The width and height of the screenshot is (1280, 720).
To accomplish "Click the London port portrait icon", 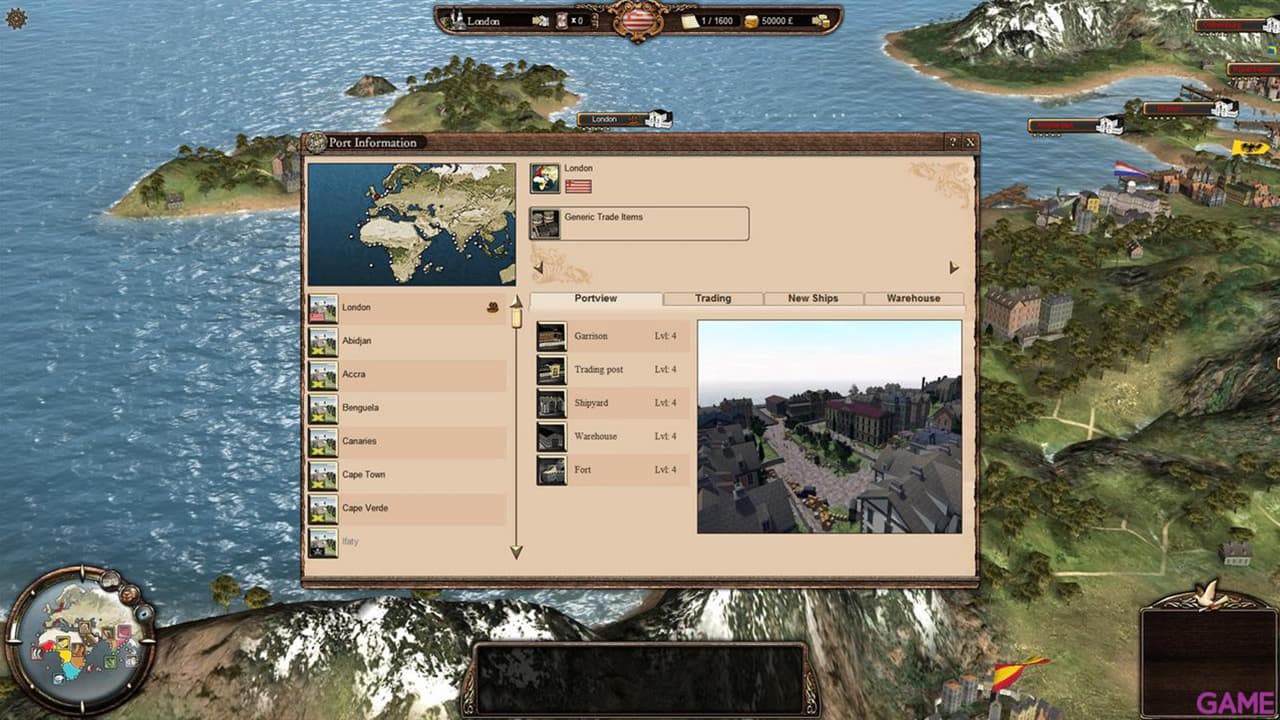I will 545,178.
